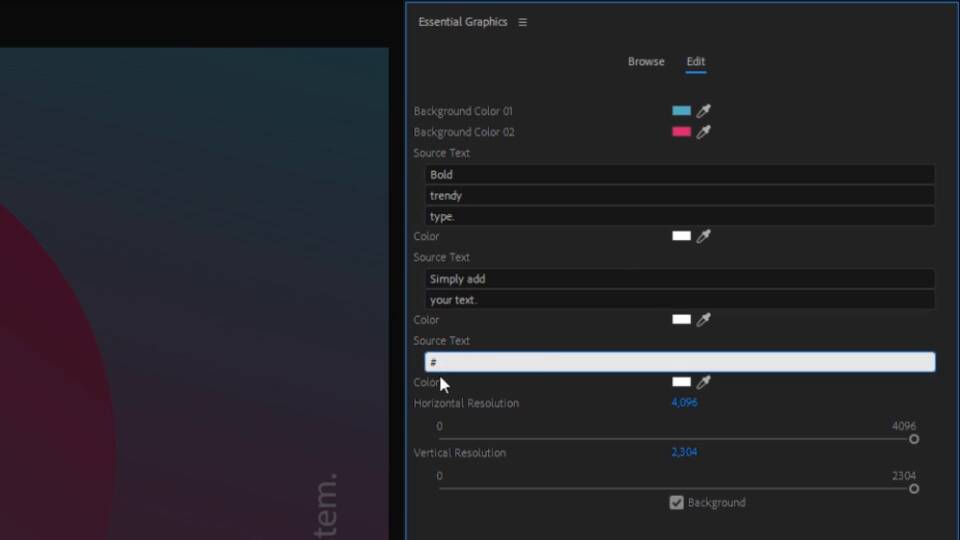
Task: Click the Horizontal Resolution value 4,096
Action: 684,402
